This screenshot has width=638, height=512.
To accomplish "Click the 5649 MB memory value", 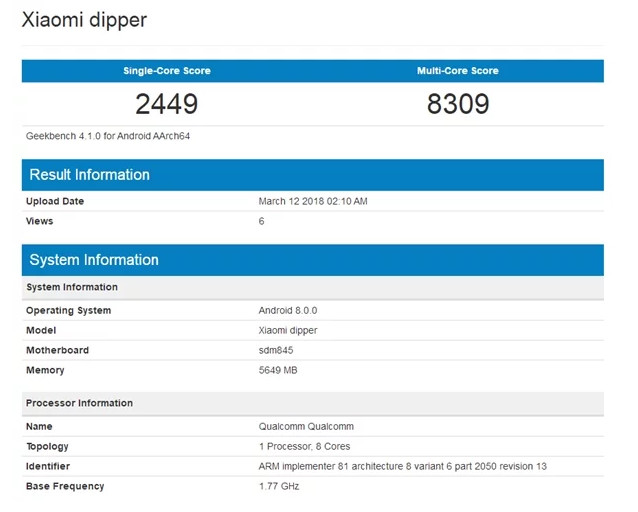I will 278,370.
